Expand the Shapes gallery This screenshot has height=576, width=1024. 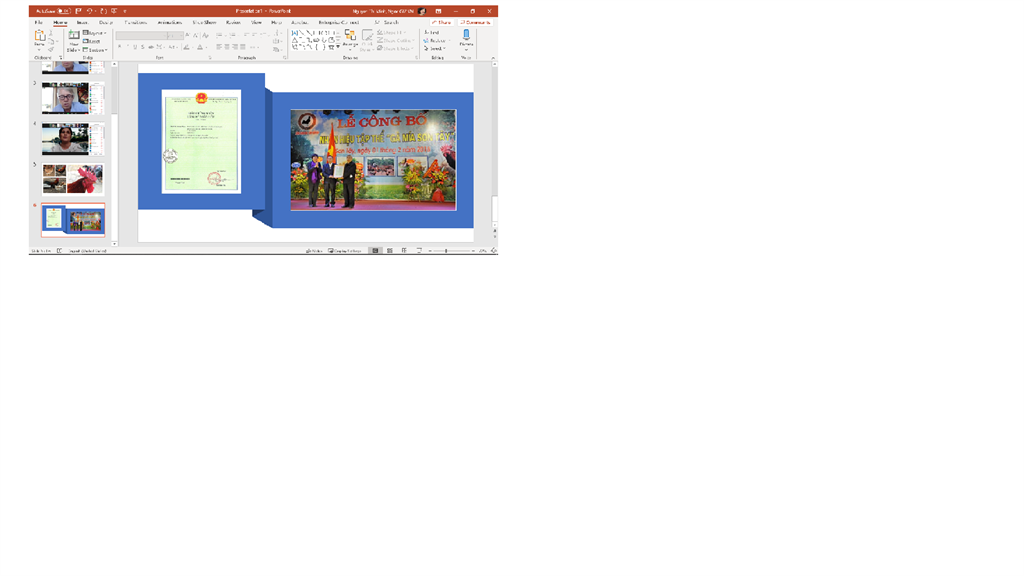click(x=338, y=47)
